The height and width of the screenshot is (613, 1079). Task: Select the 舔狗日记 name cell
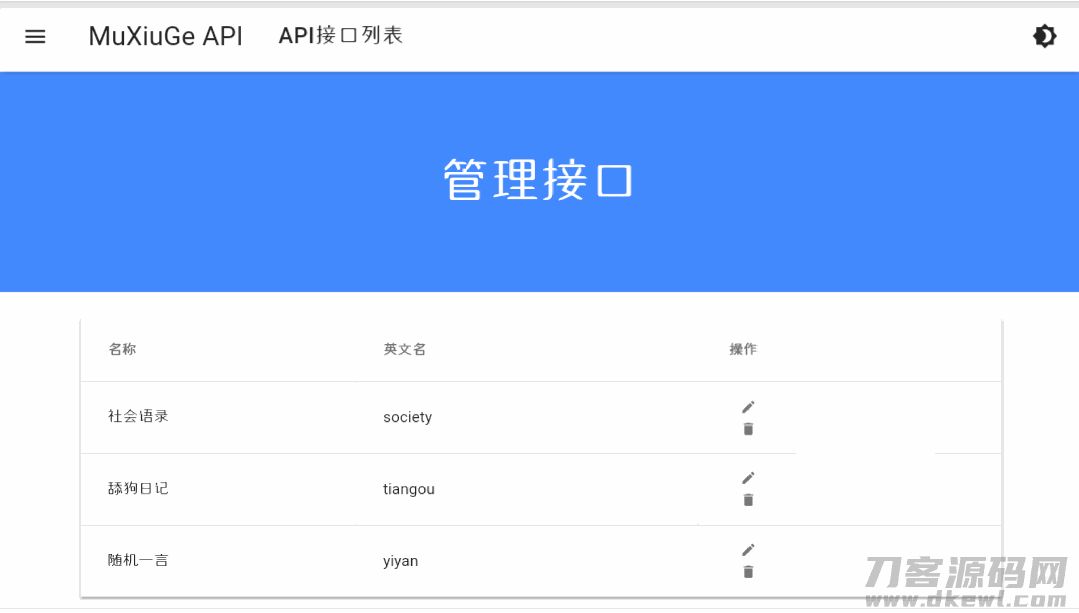point(138,489)
